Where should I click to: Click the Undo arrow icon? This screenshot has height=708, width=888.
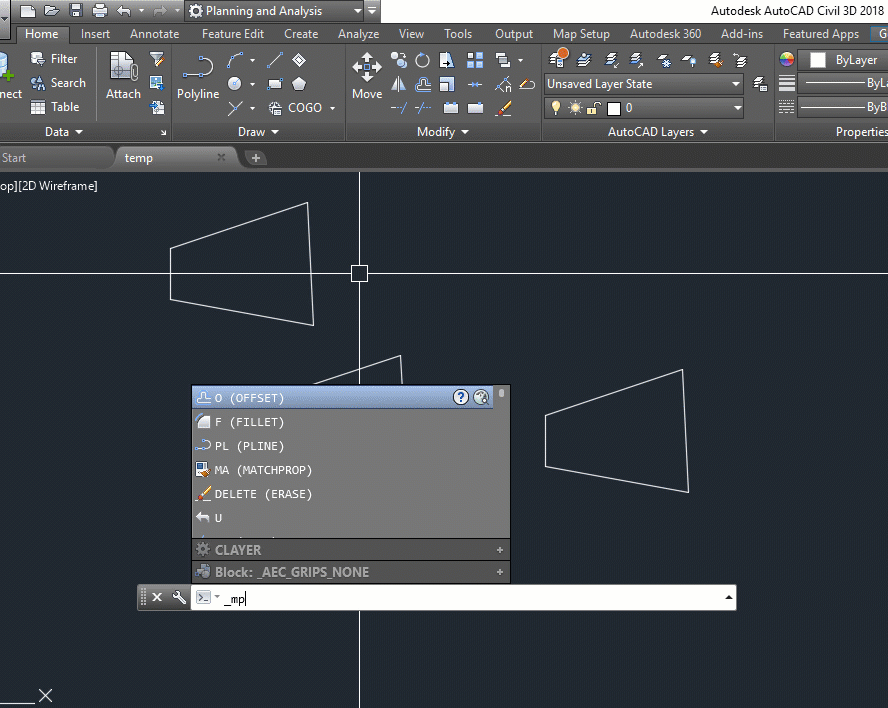pyautogui.click(x=123, y=11)
